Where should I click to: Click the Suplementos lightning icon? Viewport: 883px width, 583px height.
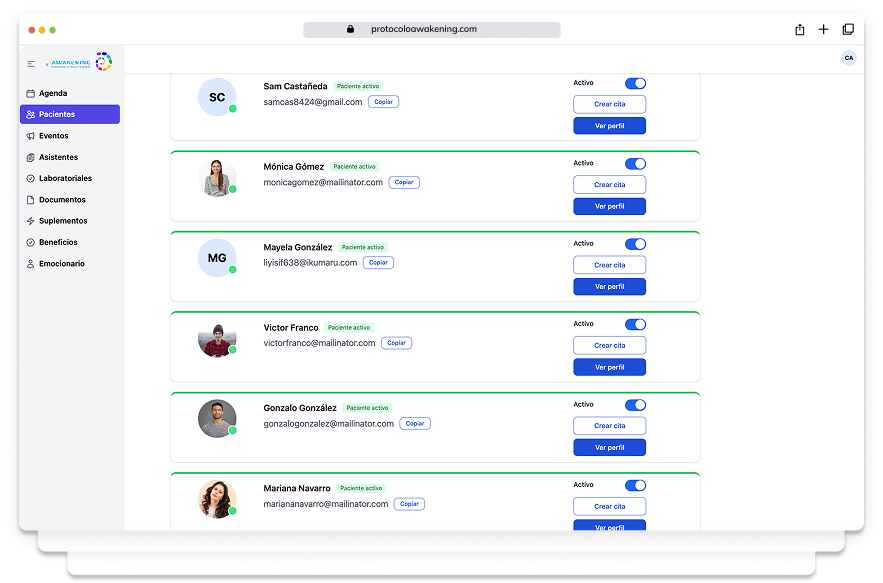pos(31,221)
